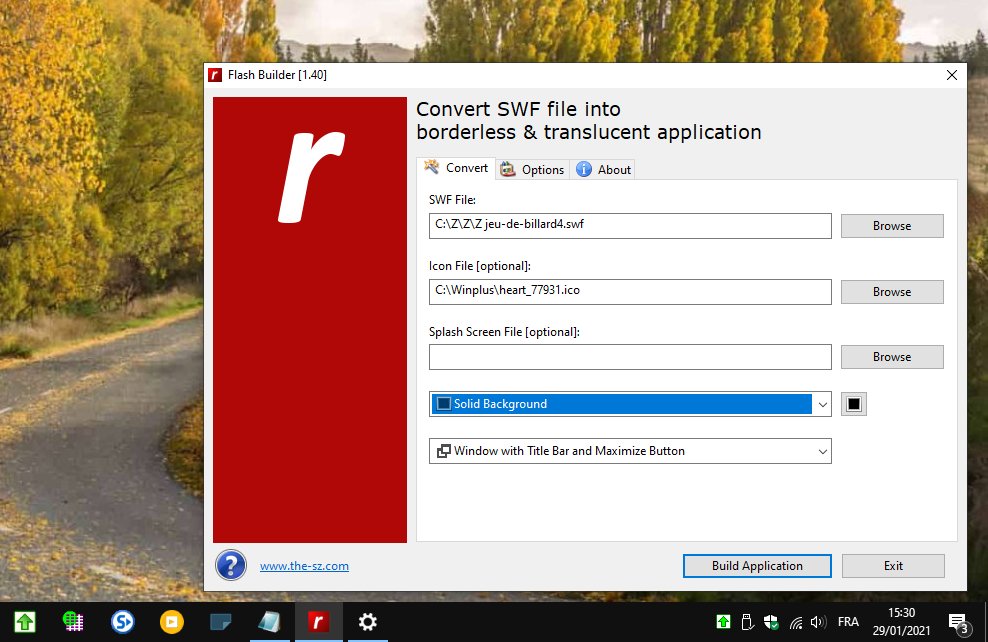Click the blue help question mark icon
The height and width of the screenshot is (642, 988).
[231, 565]
